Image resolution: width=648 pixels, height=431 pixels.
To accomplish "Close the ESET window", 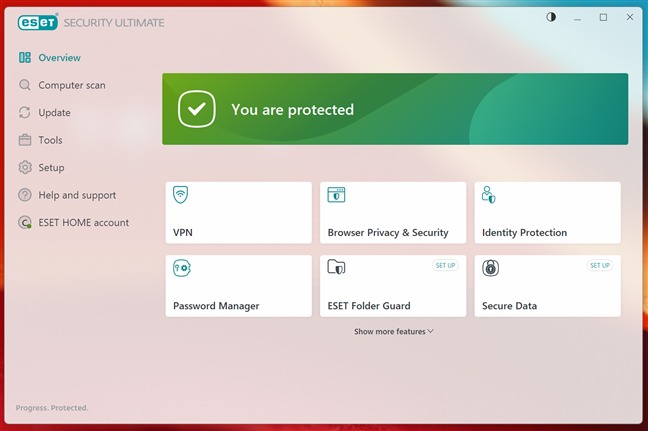I will [x=630, y=17].
